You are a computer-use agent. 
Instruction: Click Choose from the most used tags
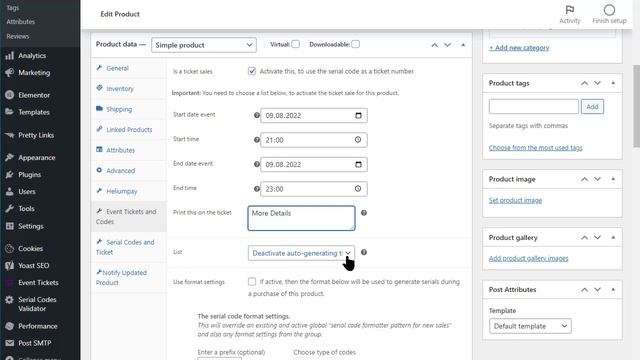click(536, 148)
